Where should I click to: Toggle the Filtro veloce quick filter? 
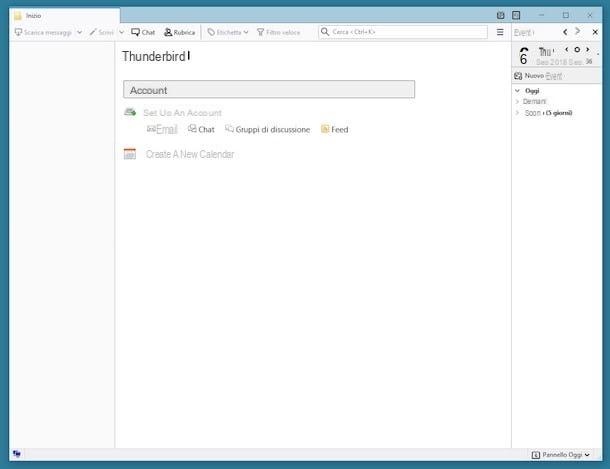(x=279, y=32)
